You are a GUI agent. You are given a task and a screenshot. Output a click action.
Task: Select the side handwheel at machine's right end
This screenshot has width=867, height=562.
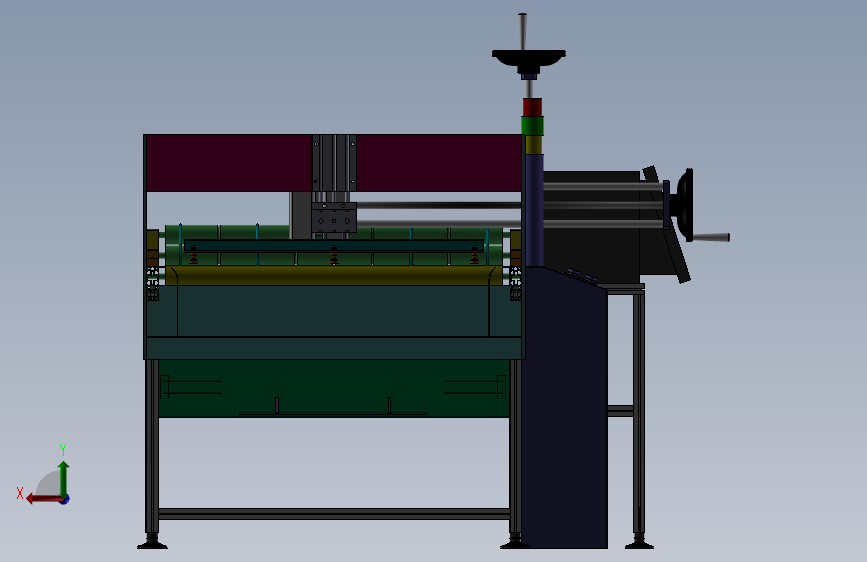(686, 205)
